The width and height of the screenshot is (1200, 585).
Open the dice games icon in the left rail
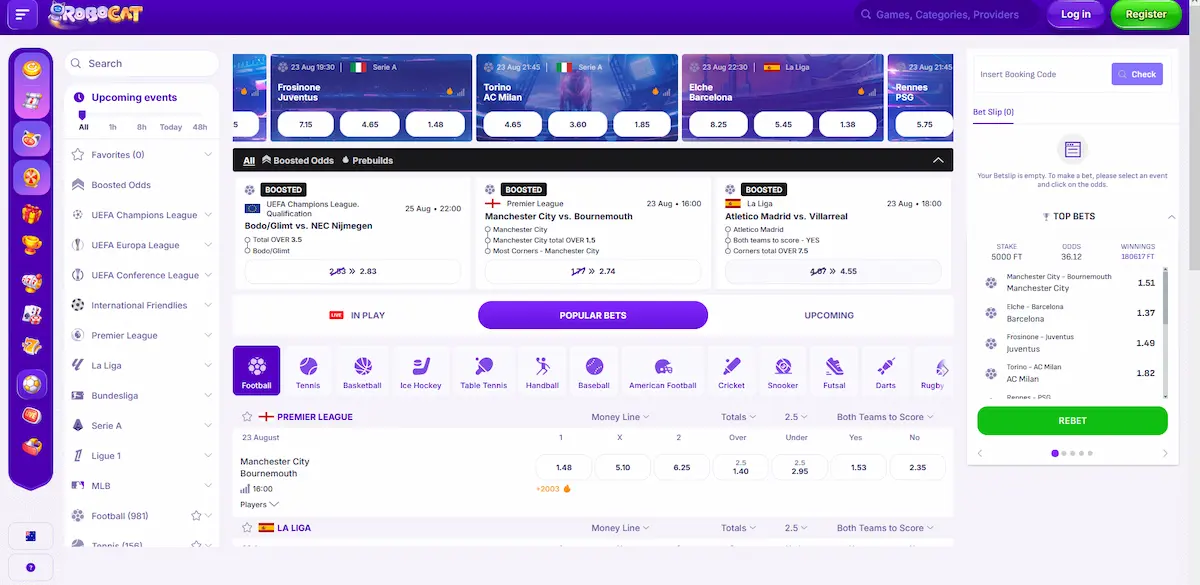coord(31,281)
